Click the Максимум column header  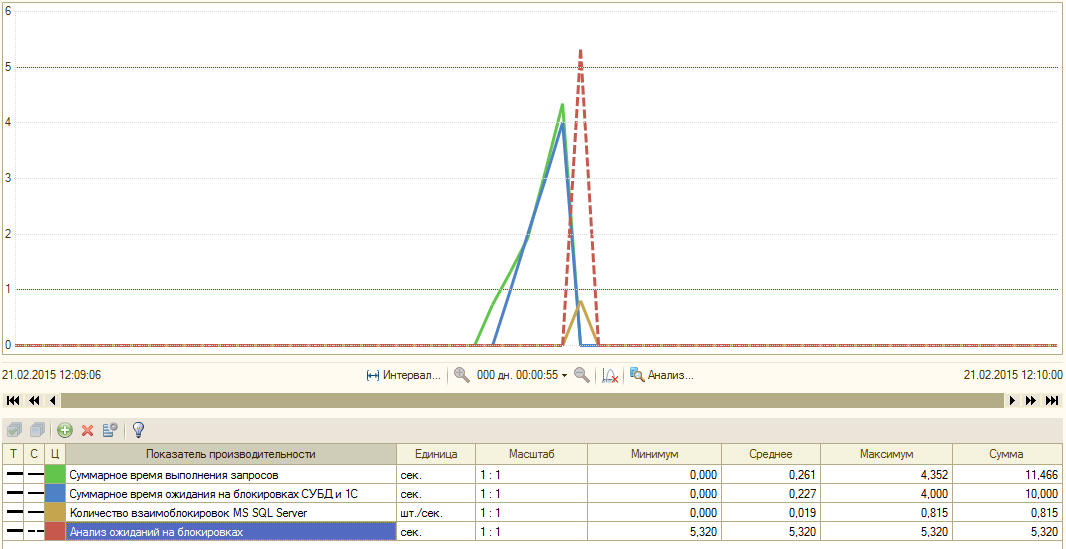(x=887, y=454)
